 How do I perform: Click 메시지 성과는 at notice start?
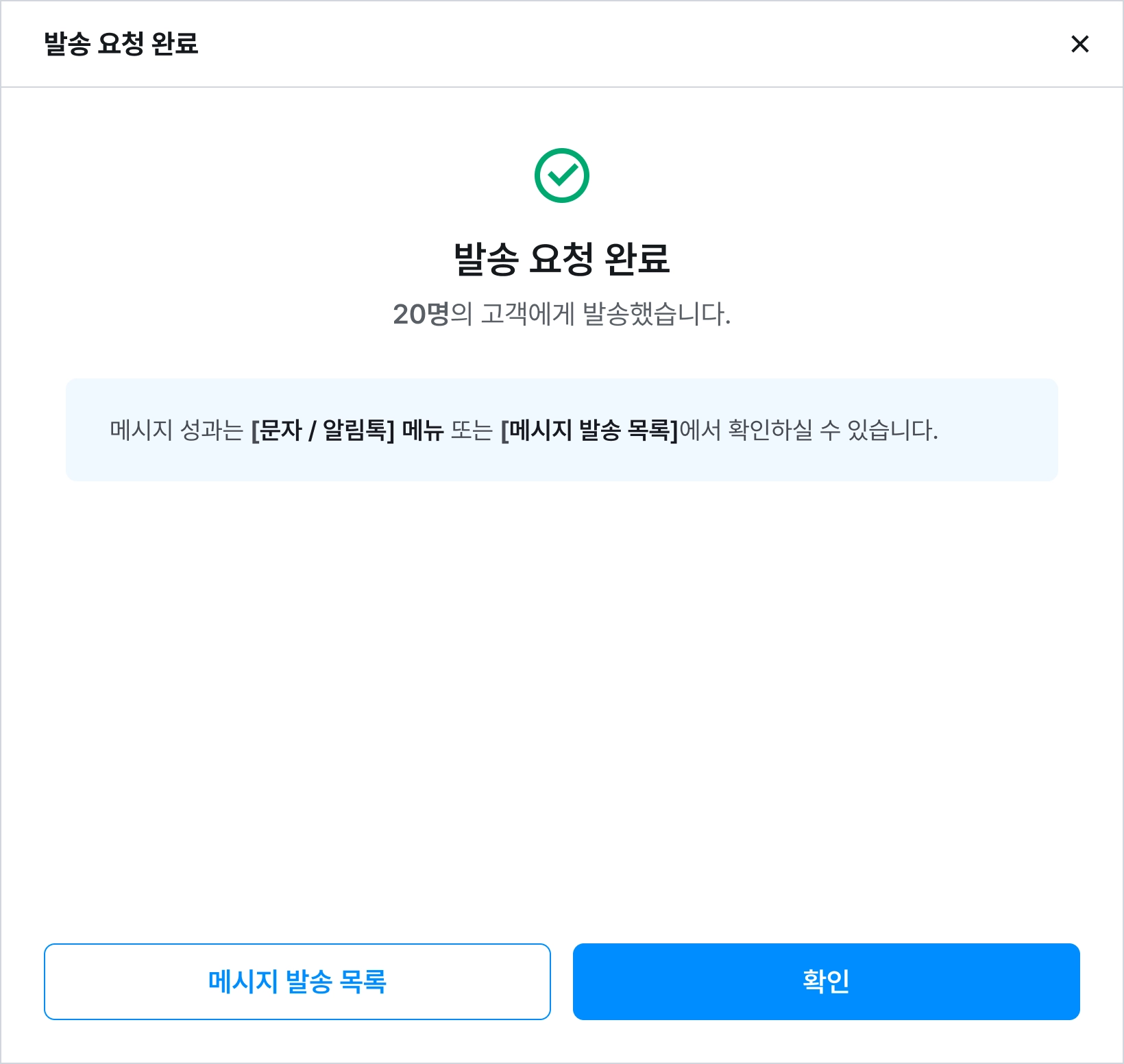(176, 430)
